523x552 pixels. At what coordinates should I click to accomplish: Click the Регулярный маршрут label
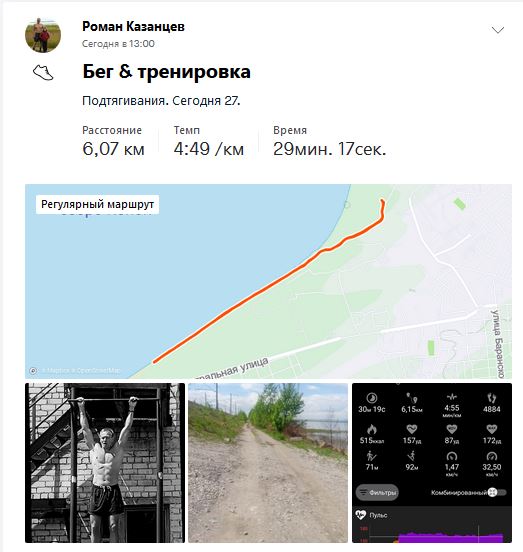[x=97, y=205]
